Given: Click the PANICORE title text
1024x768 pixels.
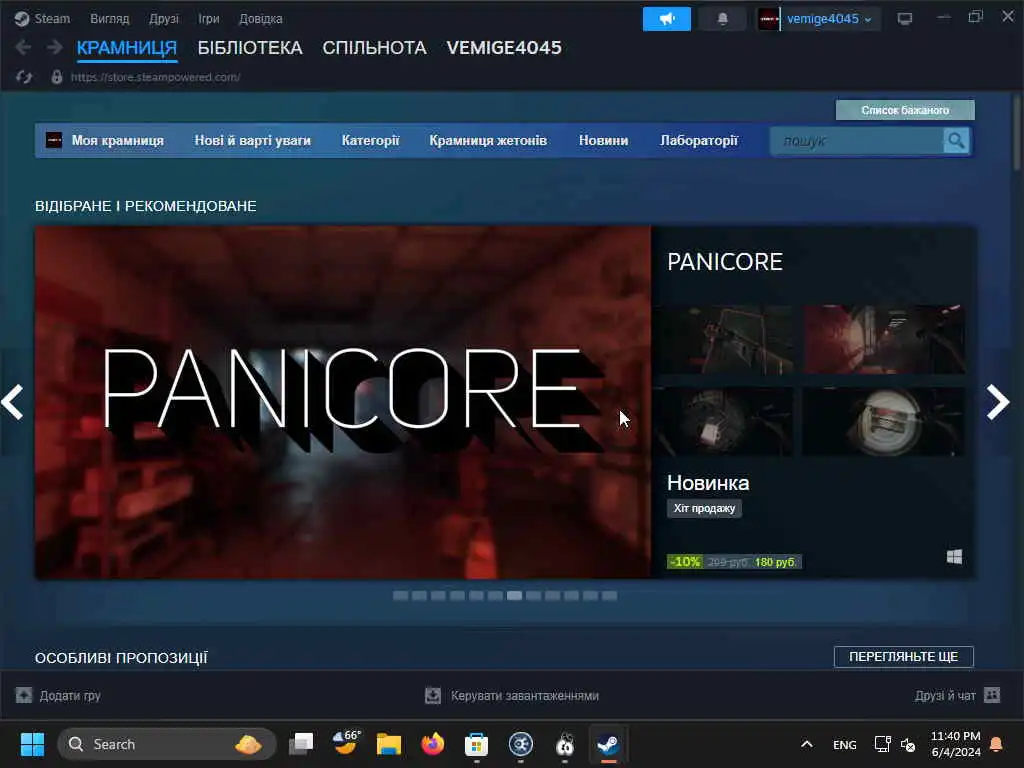Looking at the screenshot, I should click(x=725, y=262).
